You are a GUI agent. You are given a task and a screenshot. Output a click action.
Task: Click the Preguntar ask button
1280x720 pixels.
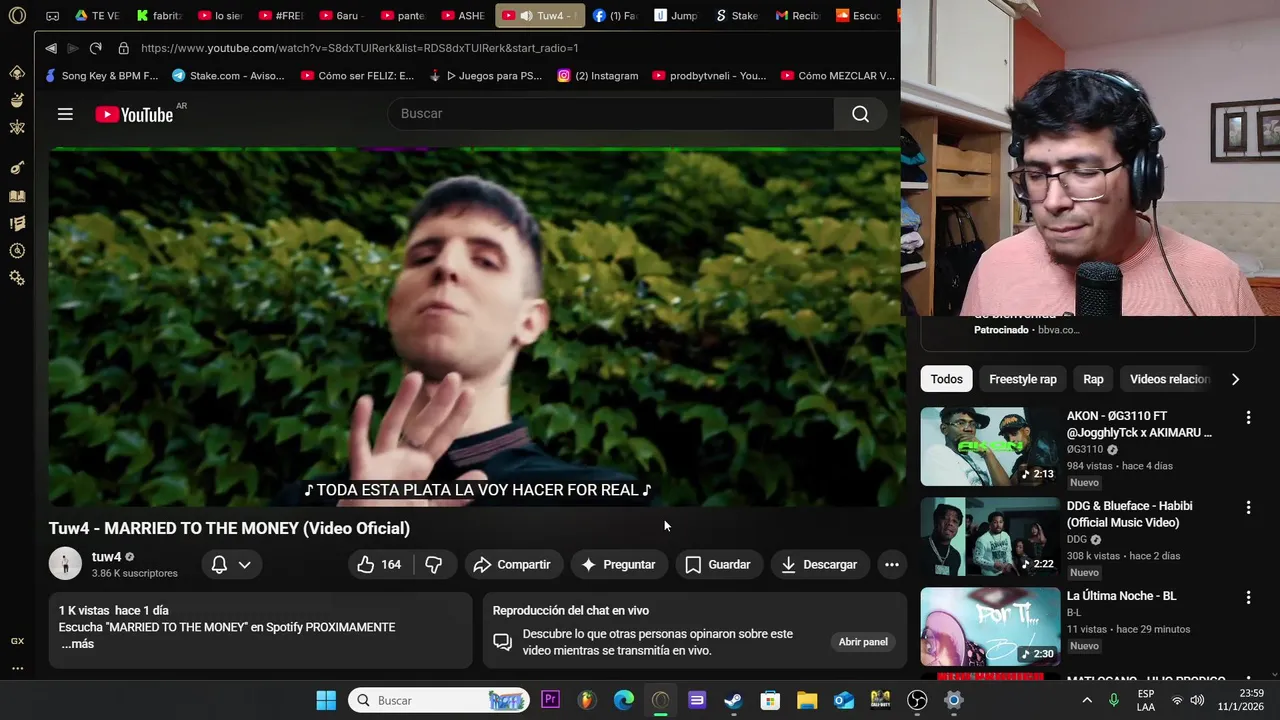click(618, 565)
